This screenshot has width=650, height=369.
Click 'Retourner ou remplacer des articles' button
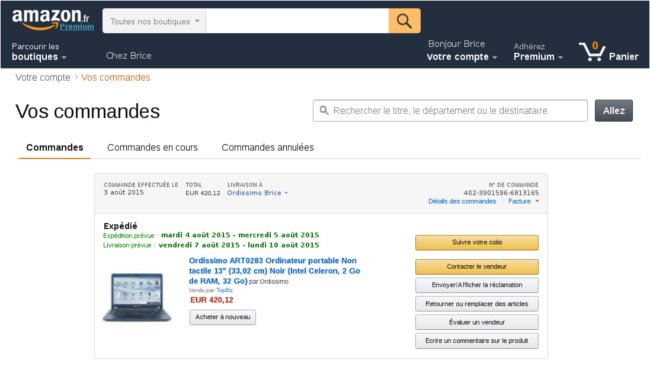(477, 304)
